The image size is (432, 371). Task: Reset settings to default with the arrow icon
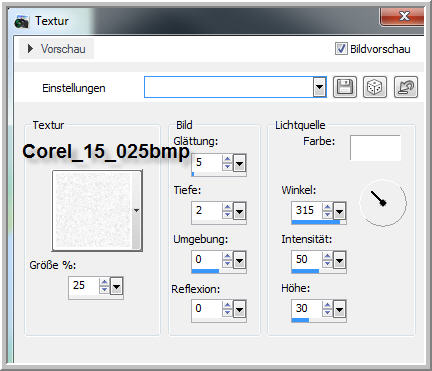point(406,87)
